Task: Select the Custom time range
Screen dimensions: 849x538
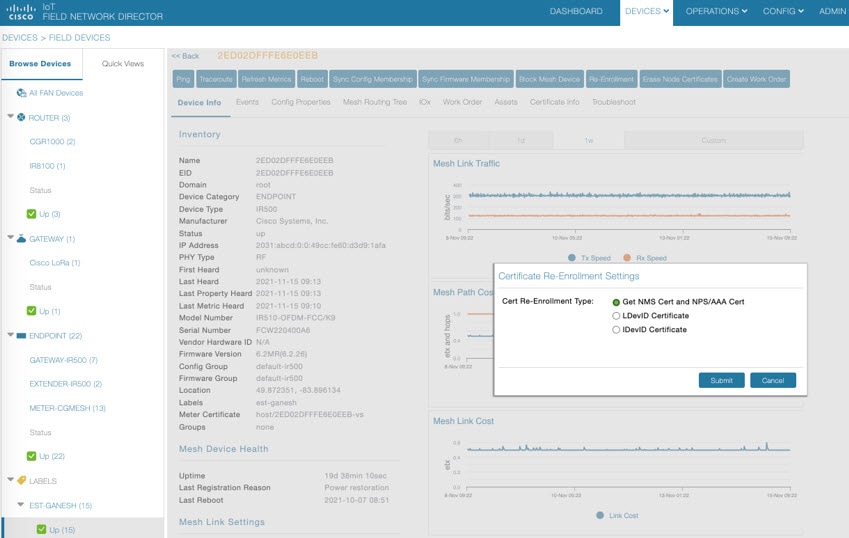Action: click(714, 140)
